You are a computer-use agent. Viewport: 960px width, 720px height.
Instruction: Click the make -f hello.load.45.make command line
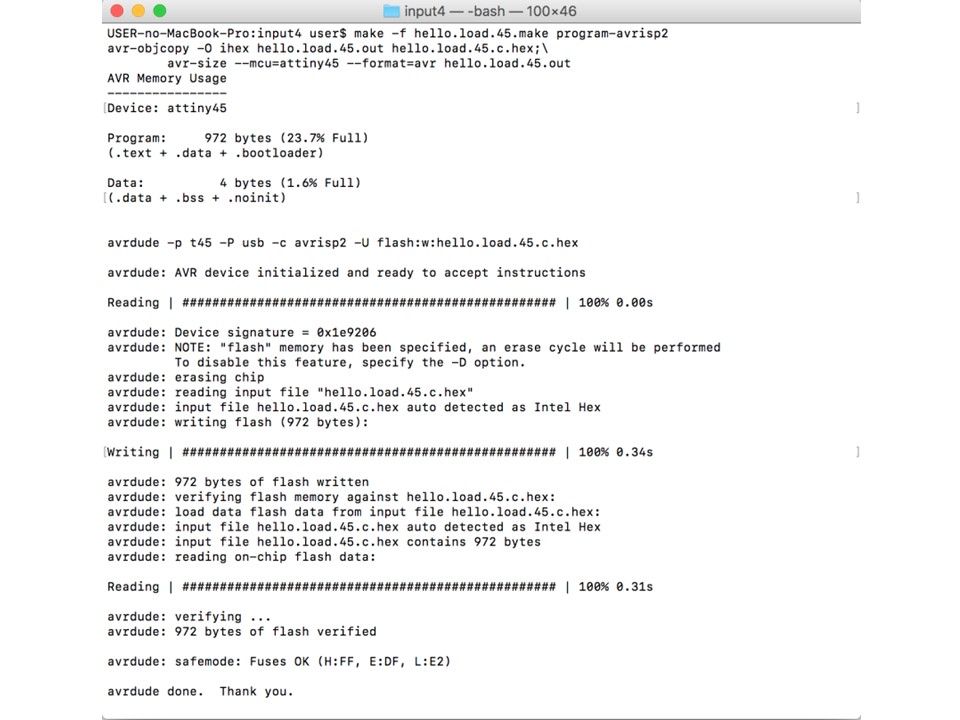[x=388, y=33]
